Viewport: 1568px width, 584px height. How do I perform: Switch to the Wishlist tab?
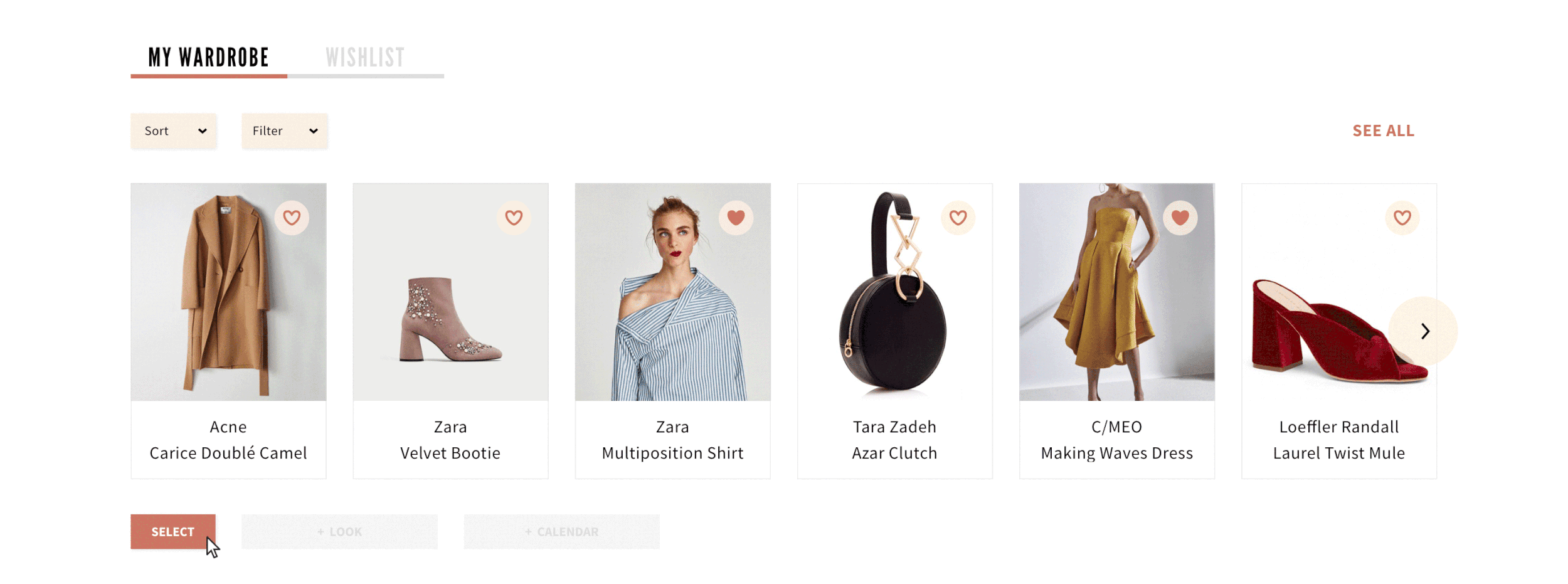[x=365, y=58]
